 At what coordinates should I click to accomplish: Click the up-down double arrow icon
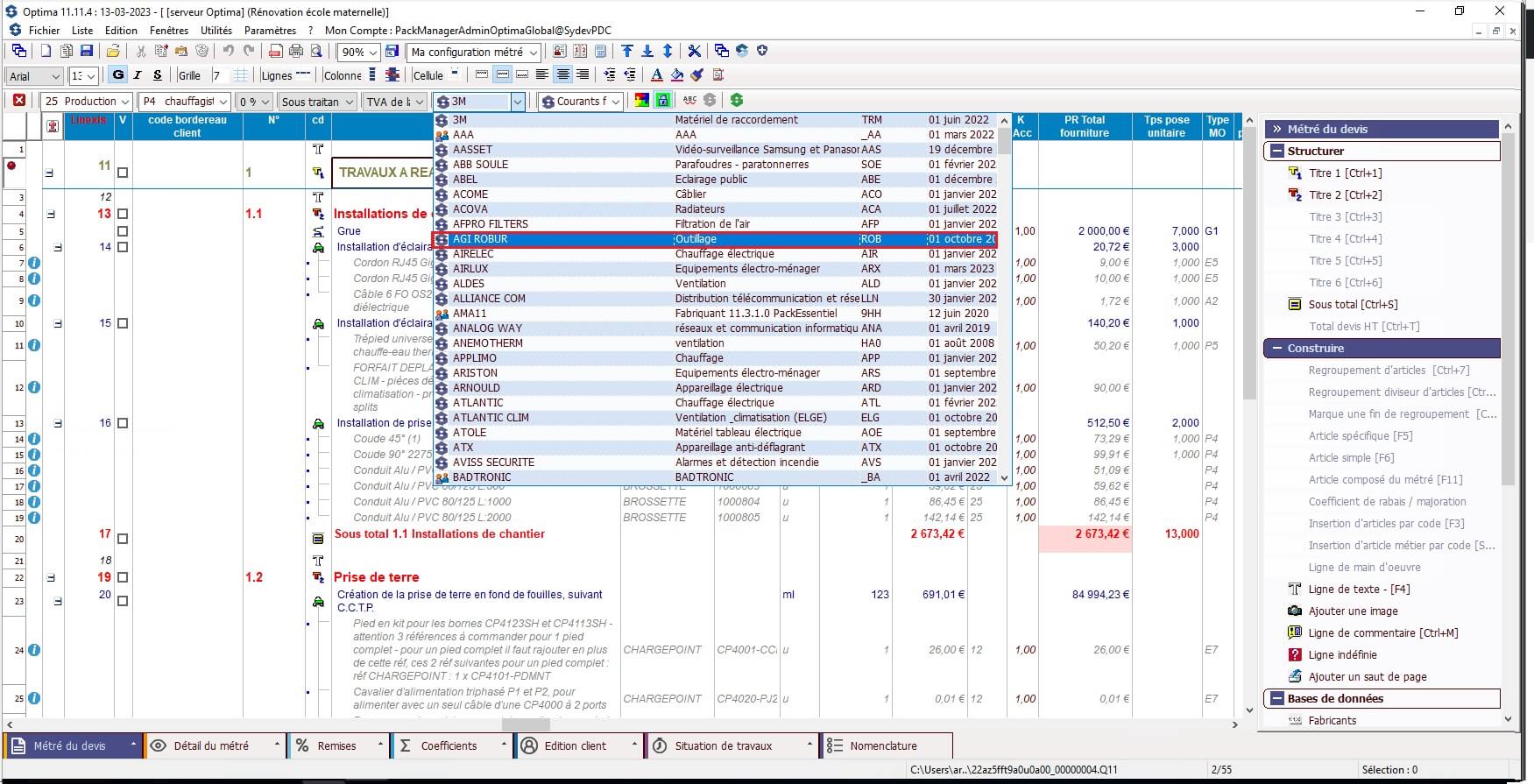(x=668, y=52)
